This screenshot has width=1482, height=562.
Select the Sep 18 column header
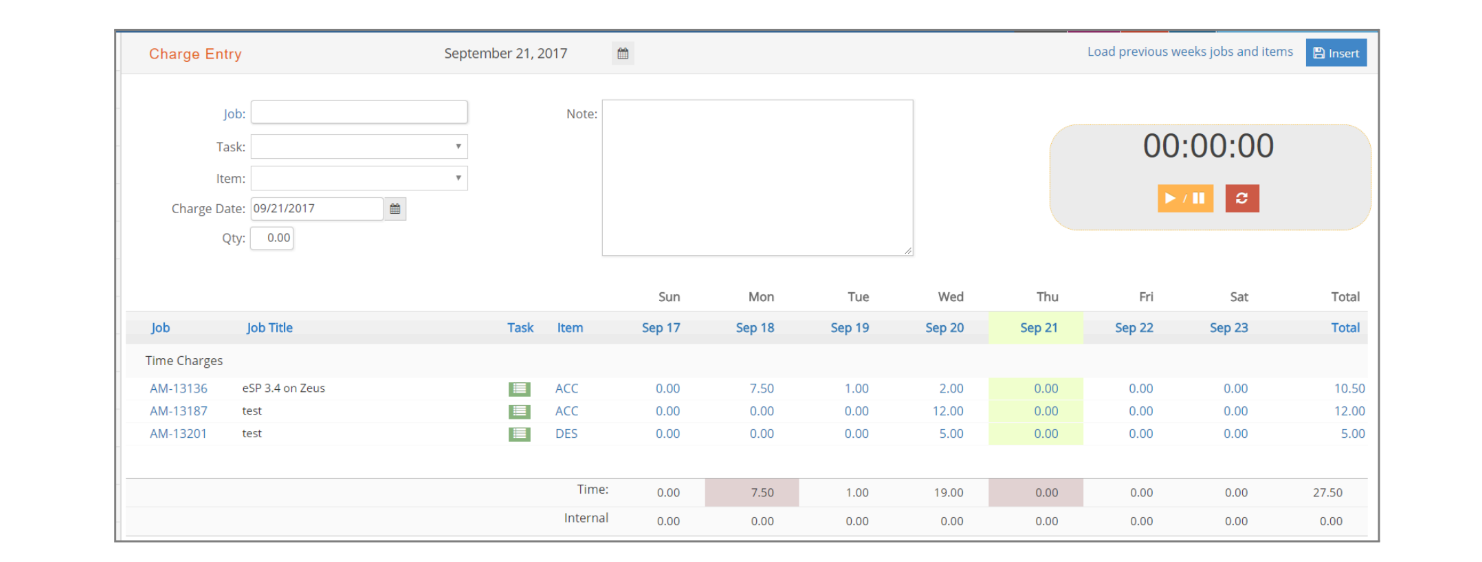(755, 328)
